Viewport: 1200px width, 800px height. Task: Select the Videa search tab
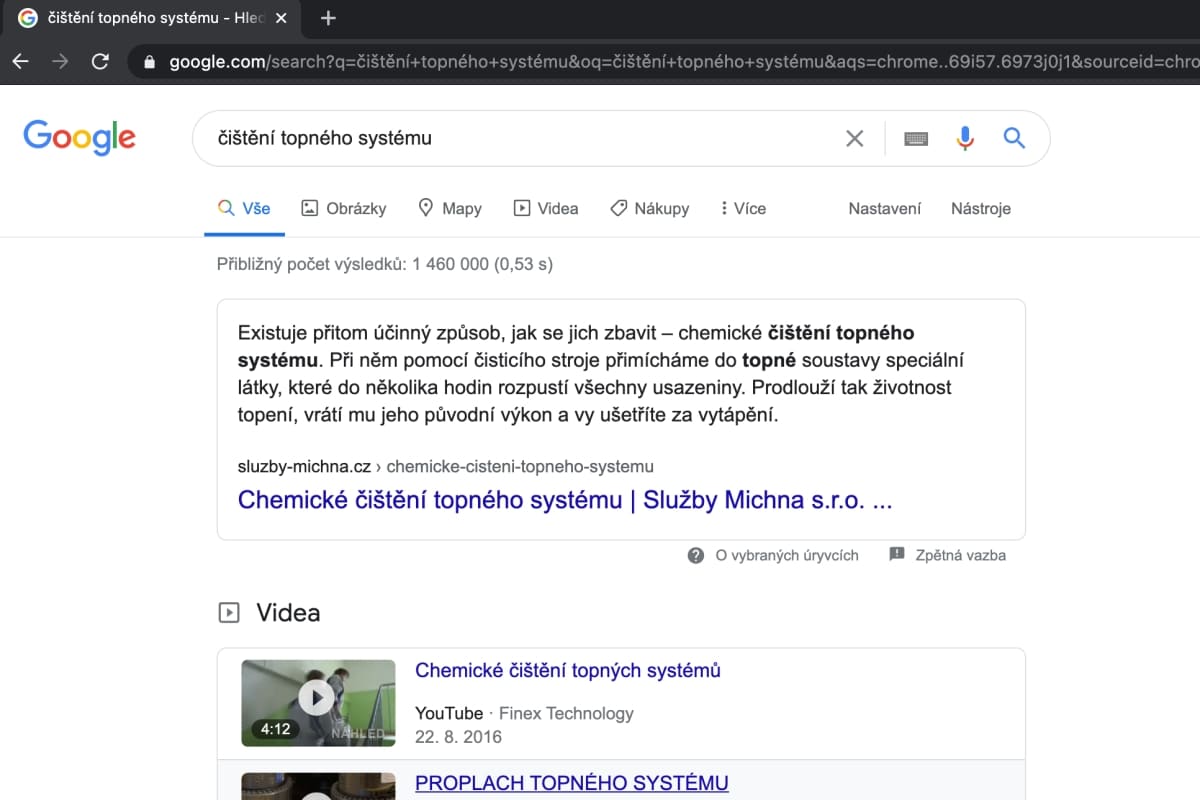[x=546, y=208]
